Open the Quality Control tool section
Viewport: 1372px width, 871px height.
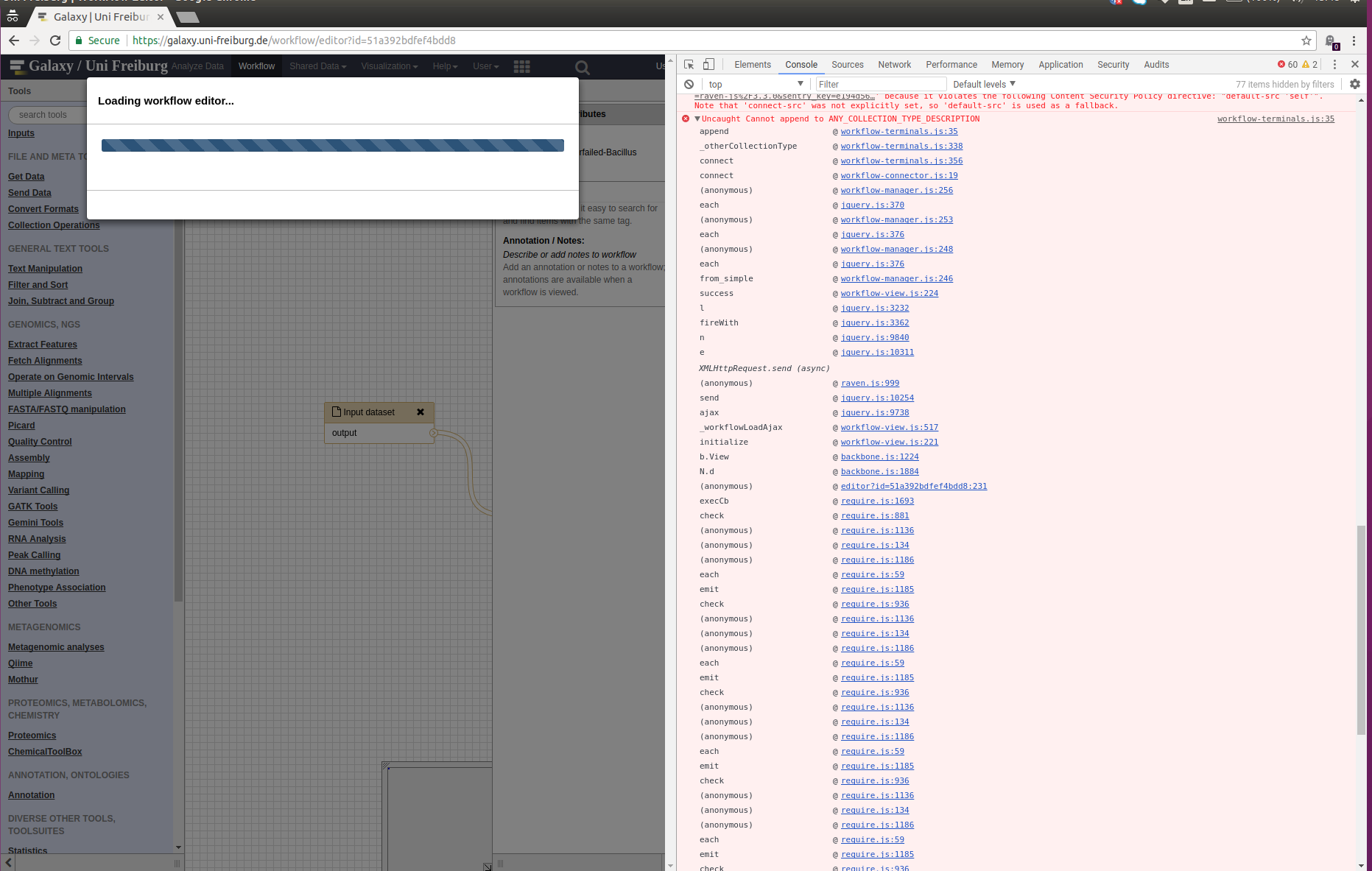(40, 442)
